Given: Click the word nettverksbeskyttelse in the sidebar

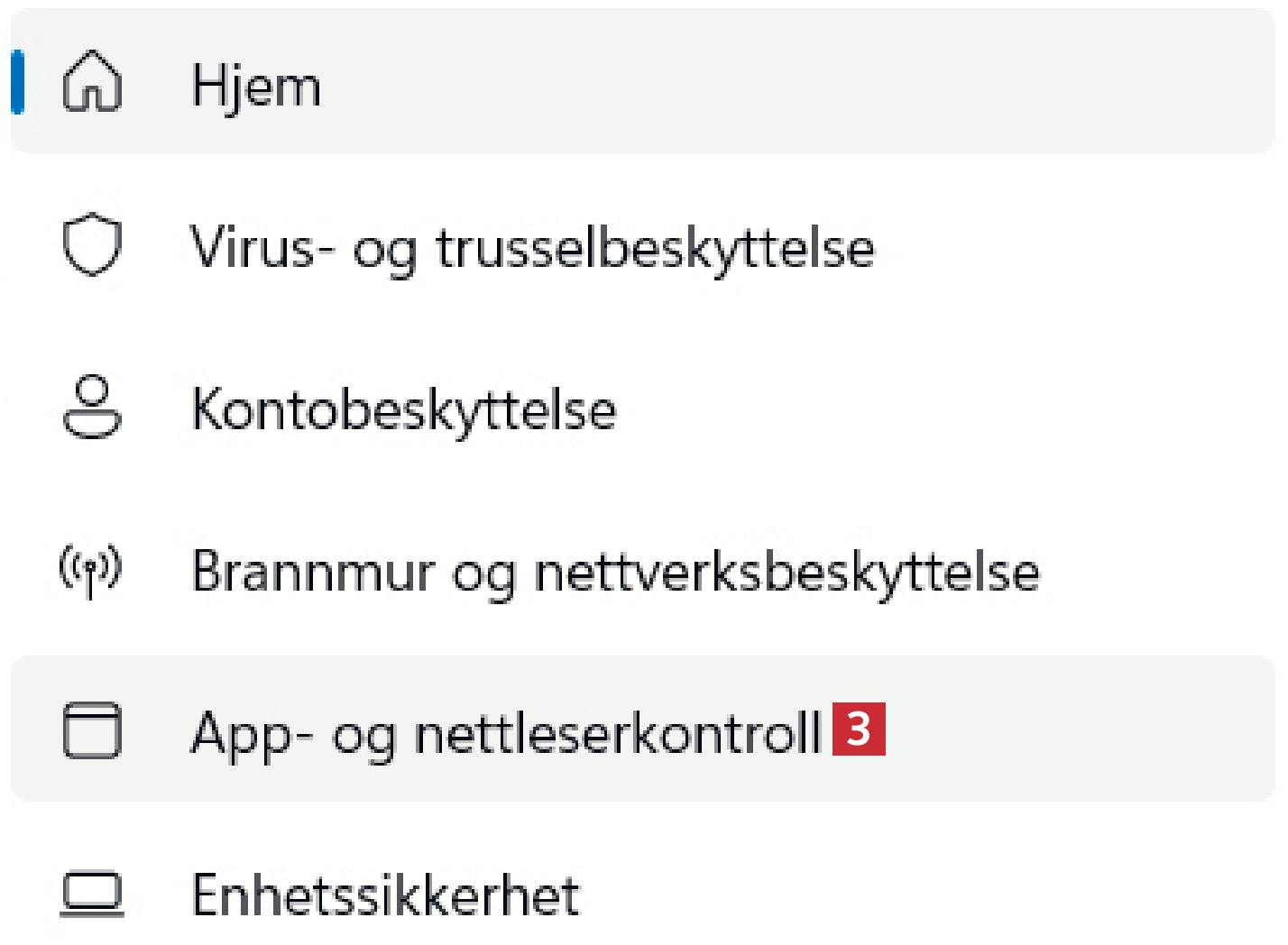Looking at the screenshot, I should click(x=787, y=572).
